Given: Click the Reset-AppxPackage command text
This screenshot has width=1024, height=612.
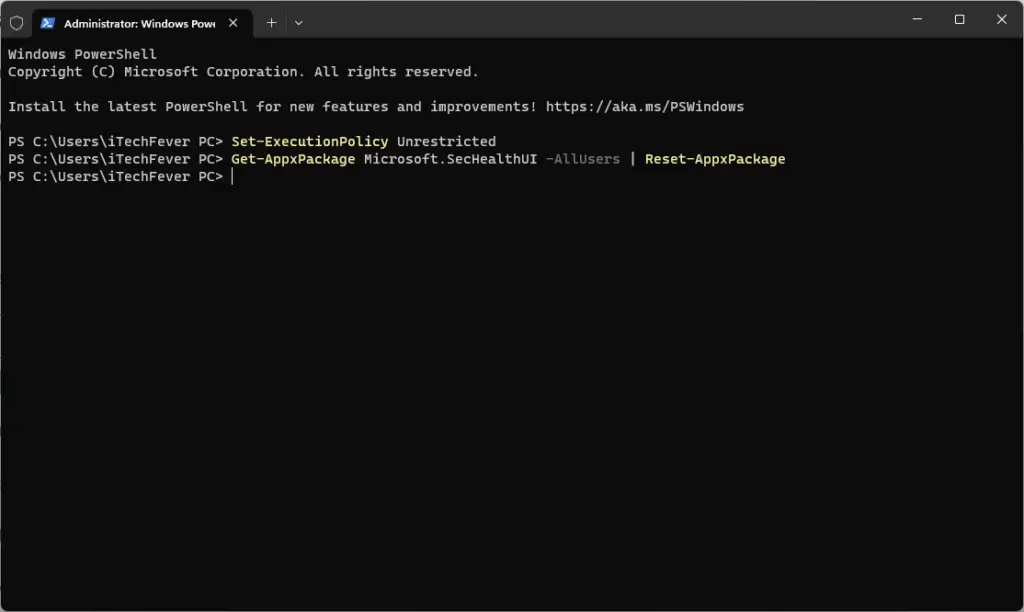Looking at the screenshot, I should point(715,159).
